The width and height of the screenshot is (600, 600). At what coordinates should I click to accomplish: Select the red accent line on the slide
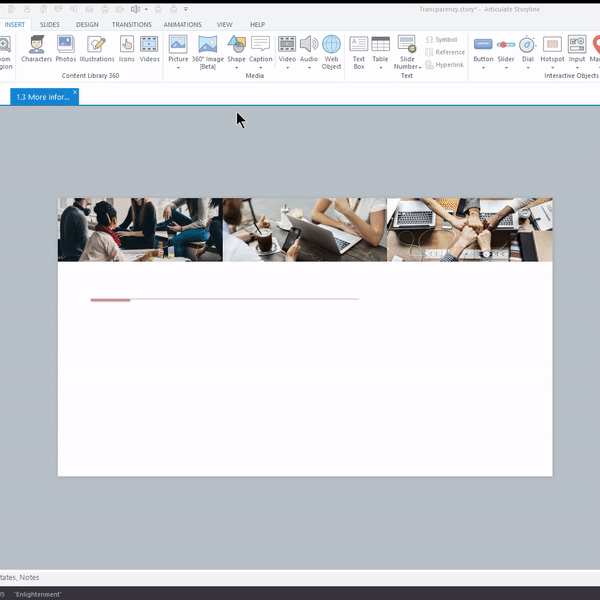tap(110, 300)
